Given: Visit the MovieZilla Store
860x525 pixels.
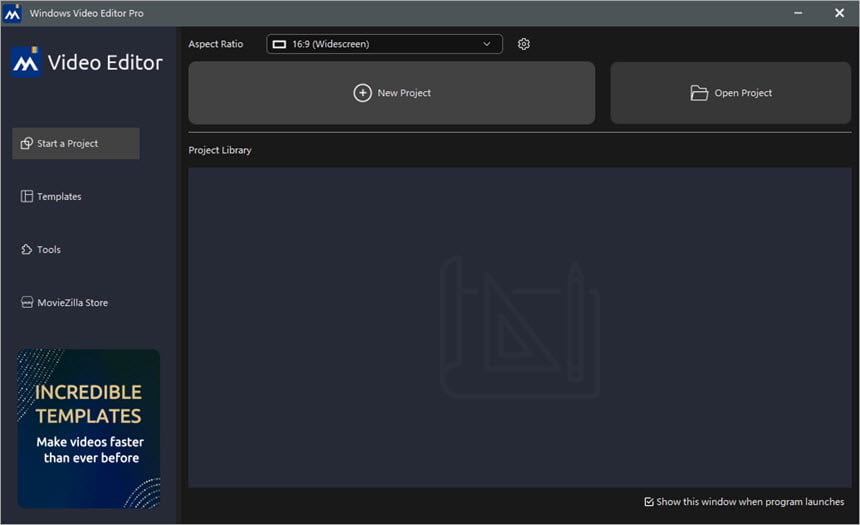Looking at the screenshot, I should [64, 303].
